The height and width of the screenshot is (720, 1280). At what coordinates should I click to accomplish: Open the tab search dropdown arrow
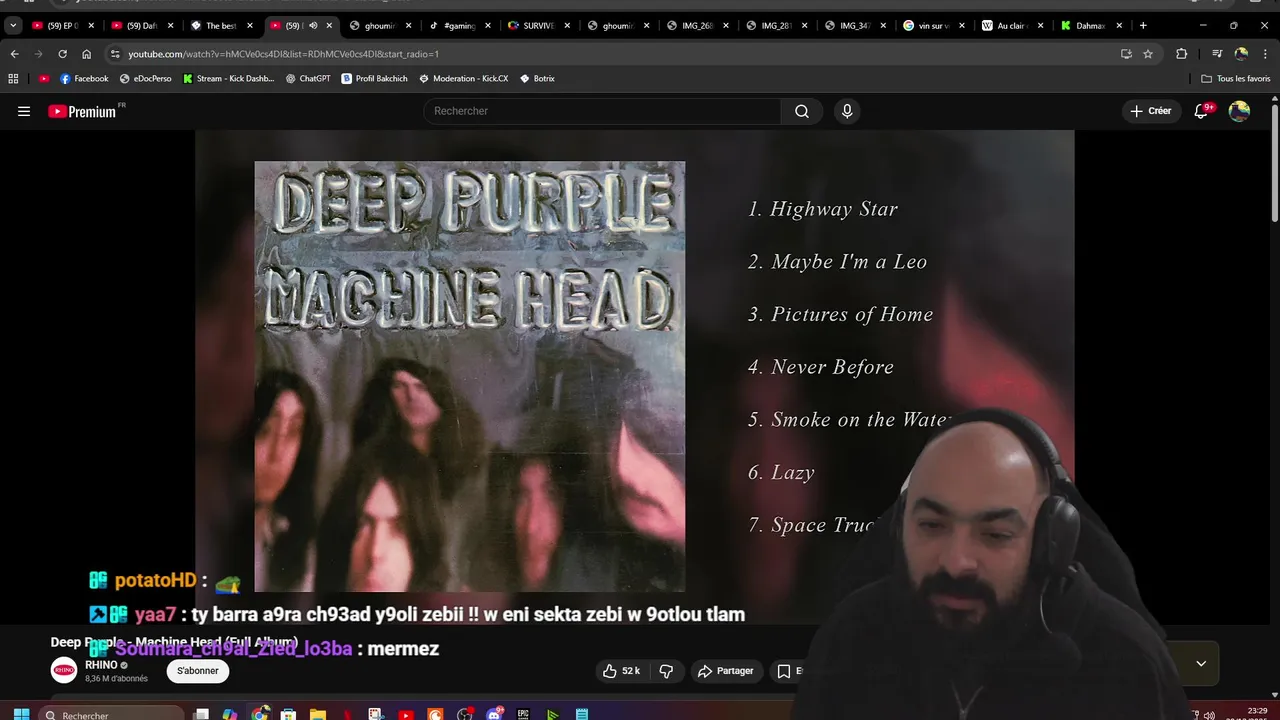pyautogui.click(x=13, y=26)
